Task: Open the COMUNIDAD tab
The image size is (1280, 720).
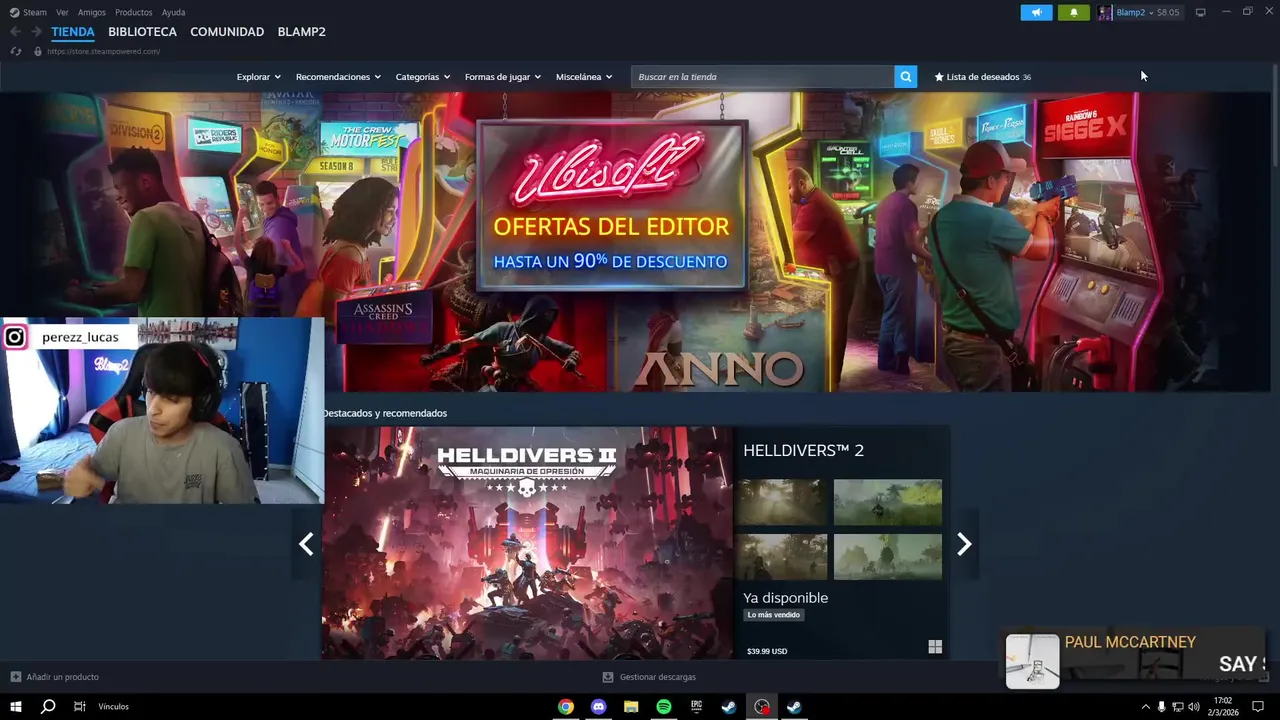Action: 227,32
